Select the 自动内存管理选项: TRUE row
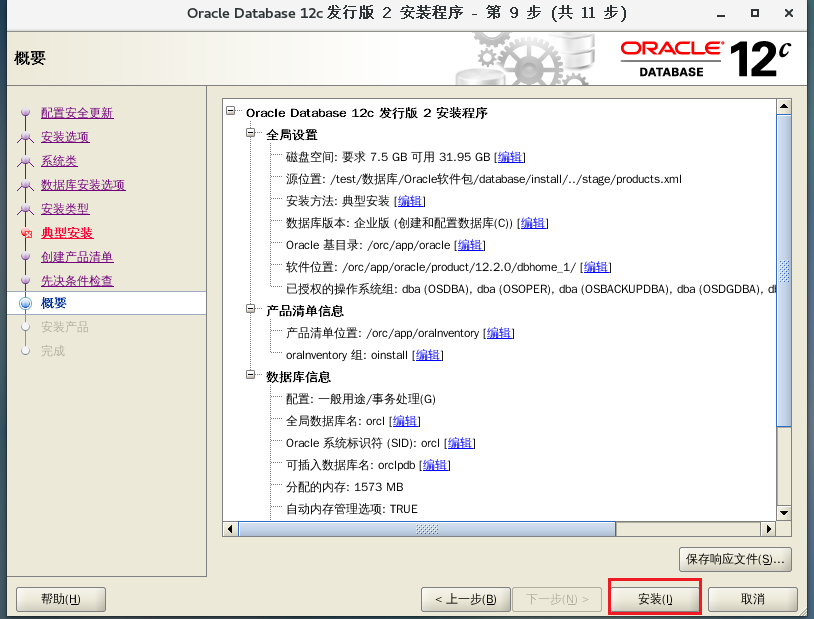Image resolution: width=814 pixels, height=619 pixels. [x=352, y=509]
